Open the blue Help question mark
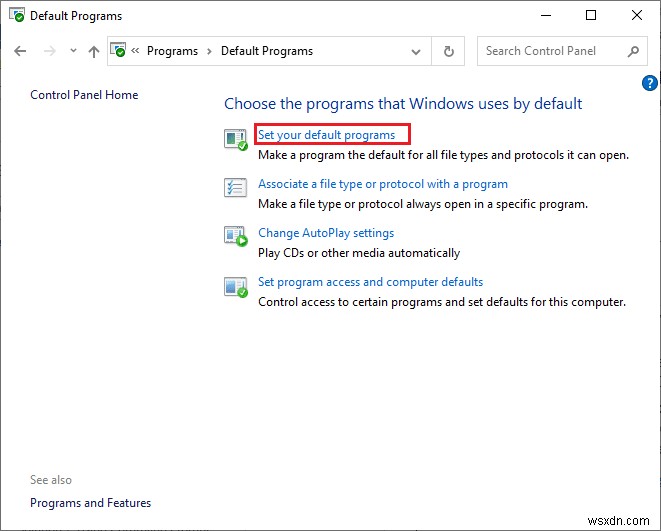Image resolution: width=661 pixels, height=531 pixels. pyautogui.click(x=650, y=83)
